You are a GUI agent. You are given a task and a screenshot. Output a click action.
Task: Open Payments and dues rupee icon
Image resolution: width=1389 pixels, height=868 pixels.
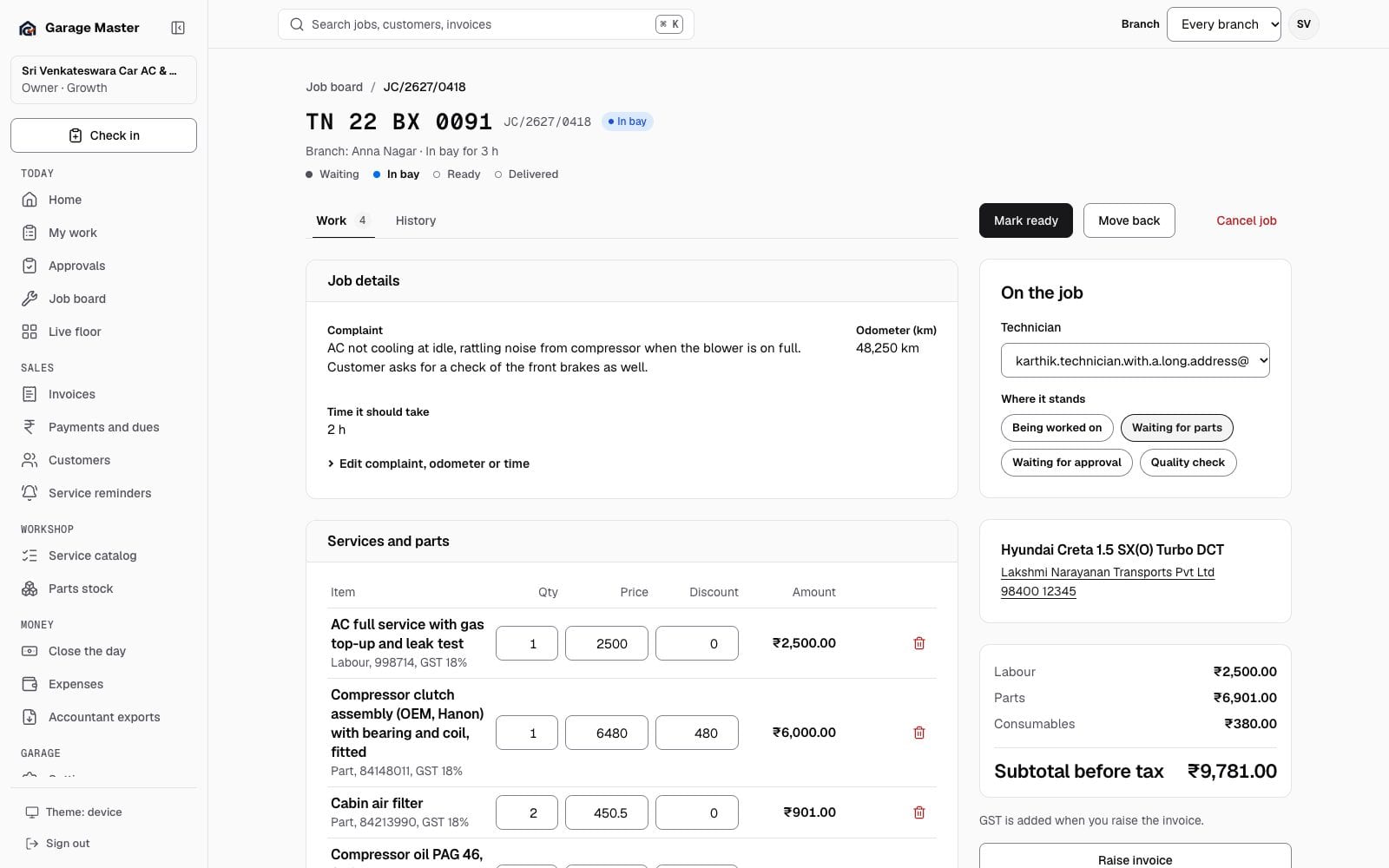click(30, 427)
